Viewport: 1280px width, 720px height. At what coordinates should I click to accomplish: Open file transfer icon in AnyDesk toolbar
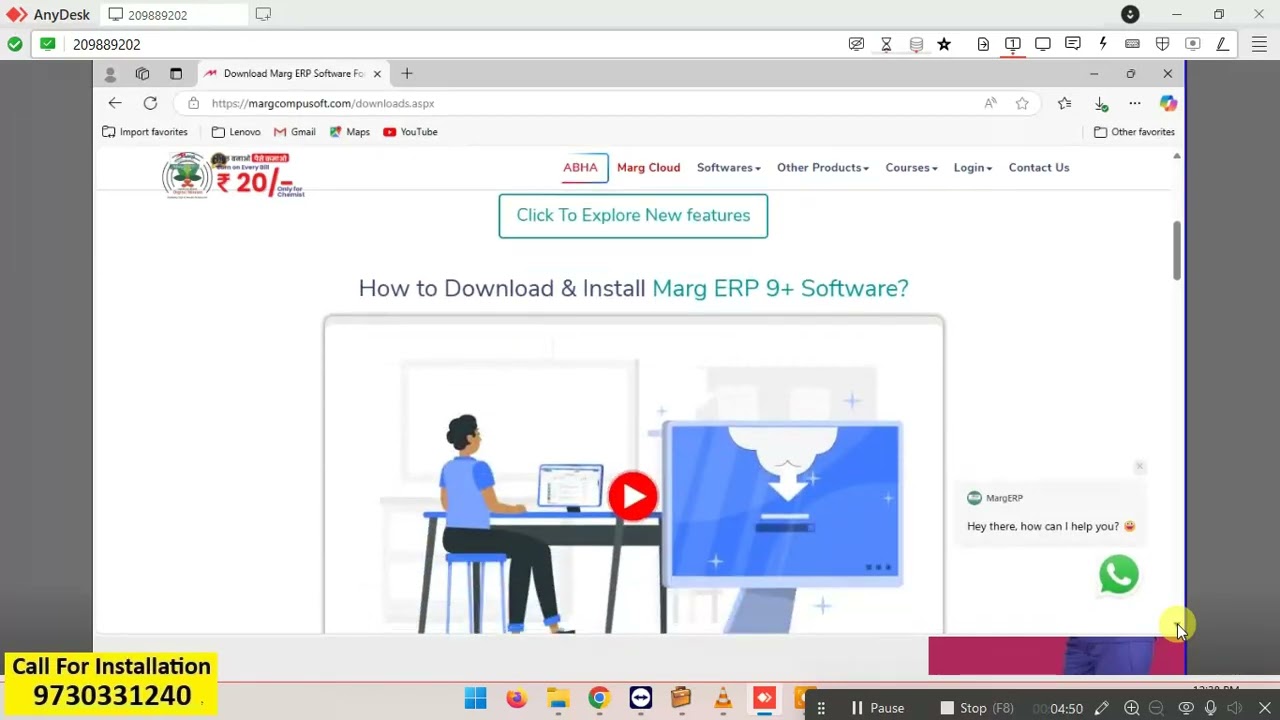pos(983,44)
